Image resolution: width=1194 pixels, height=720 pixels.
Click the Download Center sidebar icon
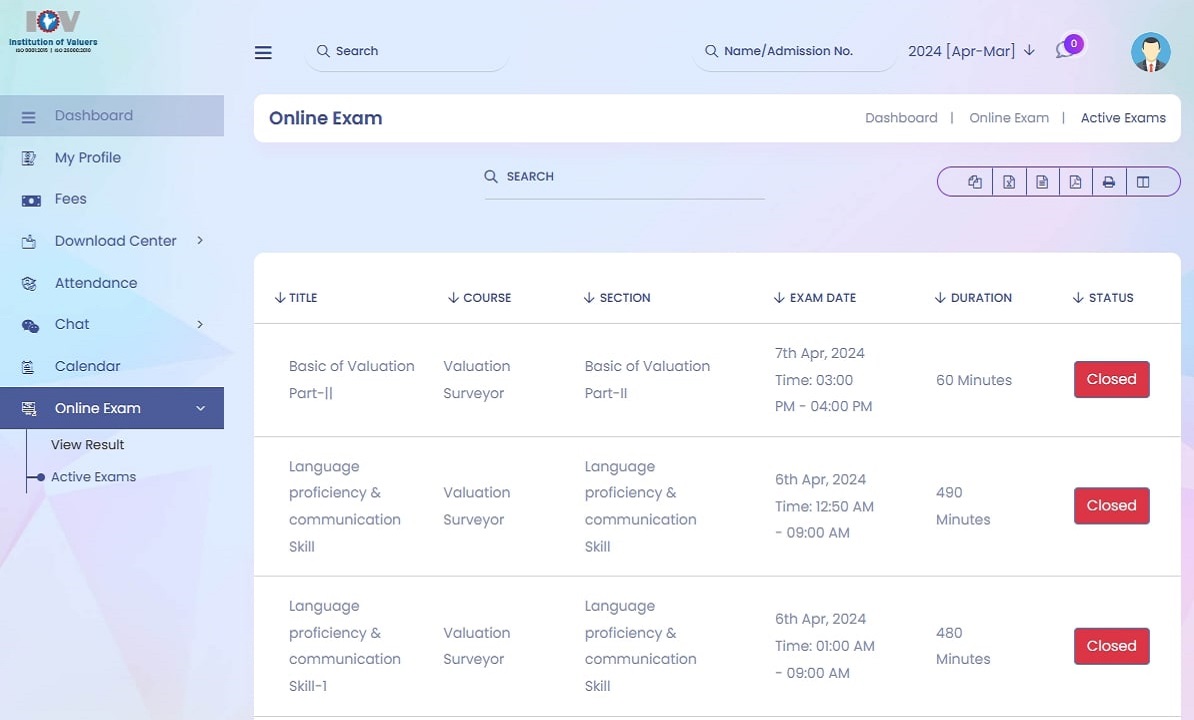coord(29,242)
